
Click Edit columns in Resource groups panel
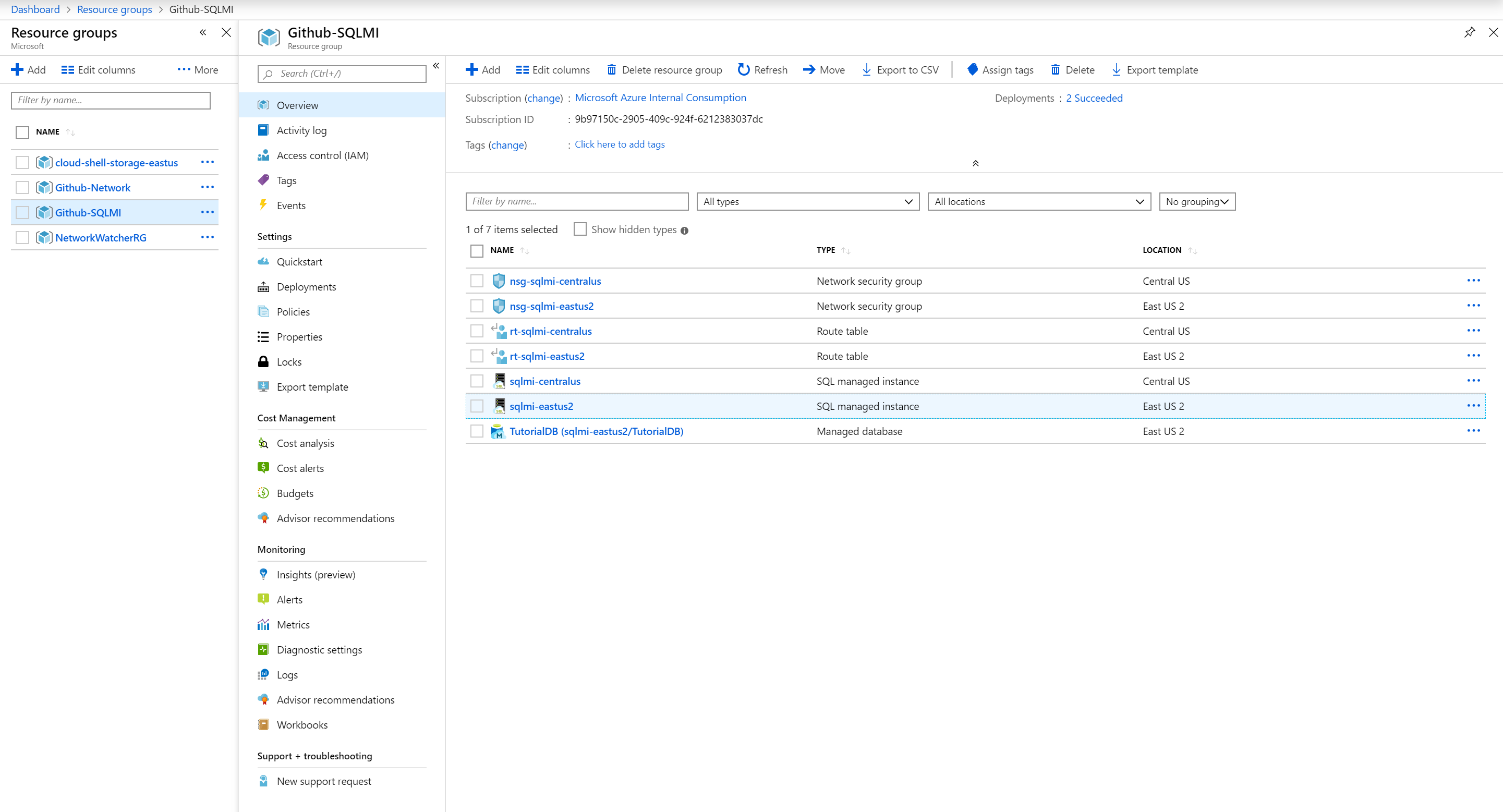98,69
